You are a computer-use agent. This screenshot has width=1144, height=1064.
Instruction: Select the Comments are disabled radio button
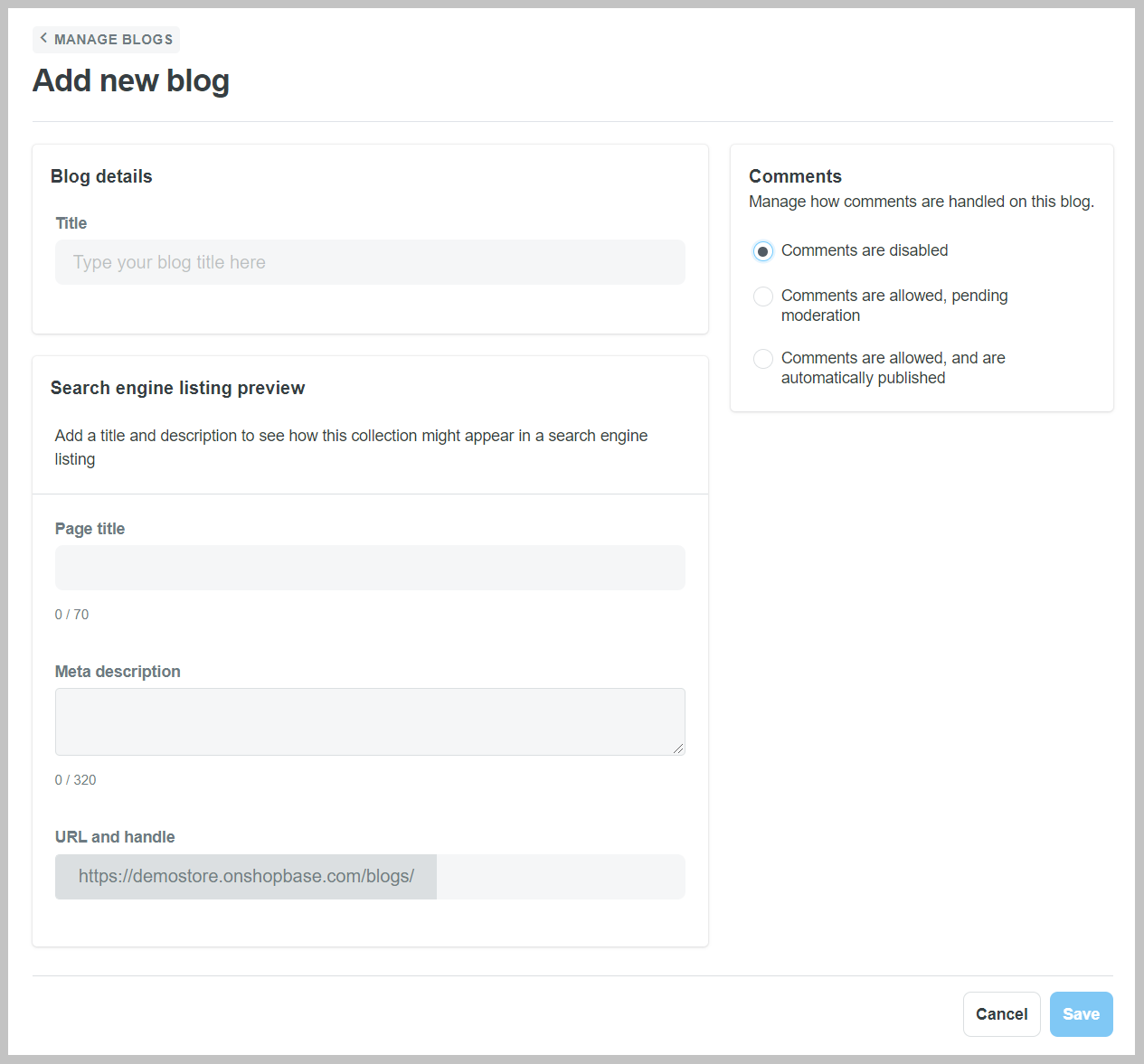(763, 251)
